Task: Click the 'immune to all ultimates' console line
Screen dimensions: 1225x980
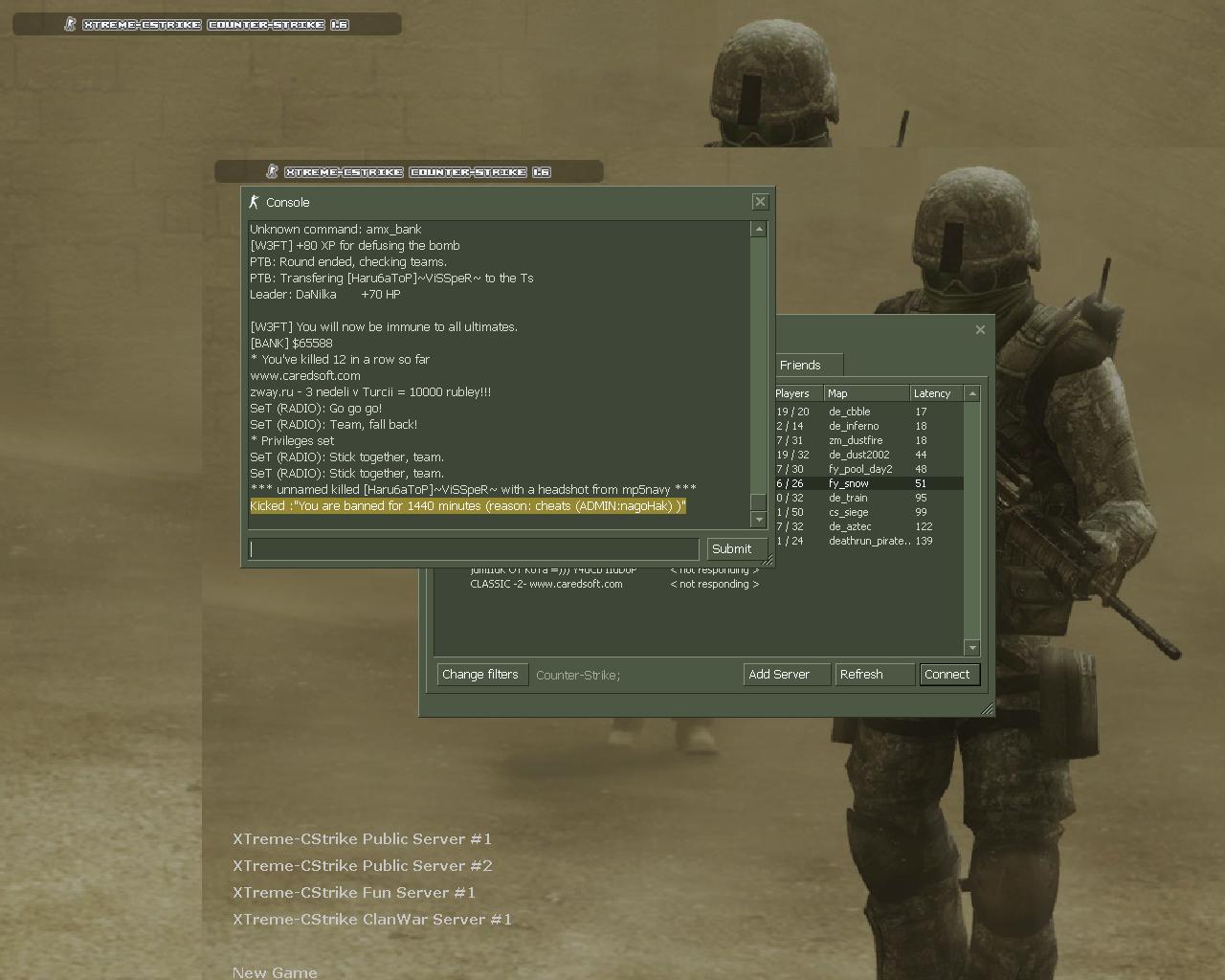Action: 384,326
